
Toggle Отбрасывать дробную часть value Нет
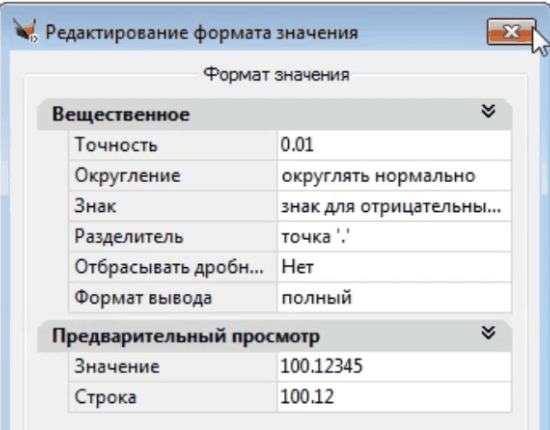[394, 267]
